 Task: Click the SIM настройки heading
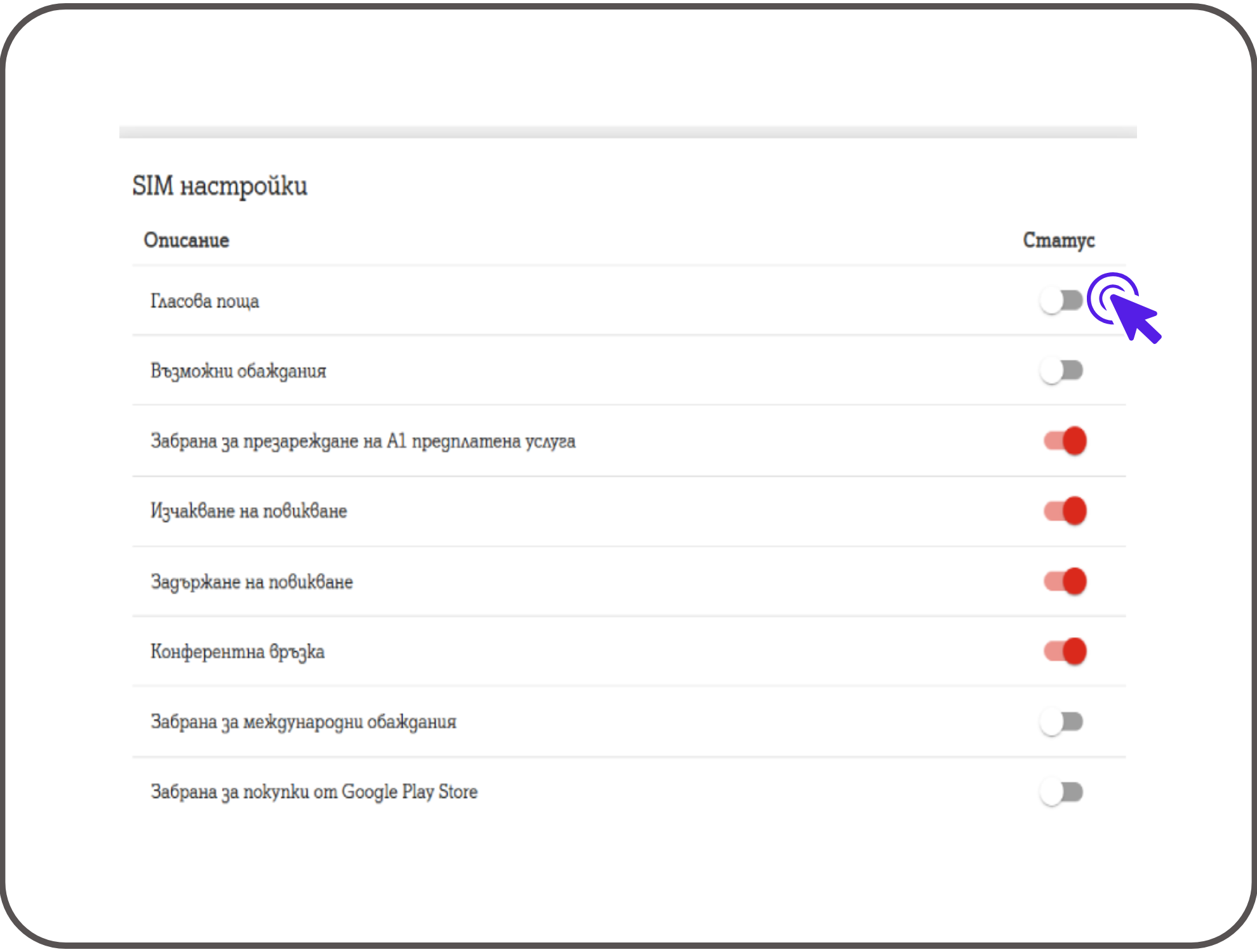coord(220,187)
